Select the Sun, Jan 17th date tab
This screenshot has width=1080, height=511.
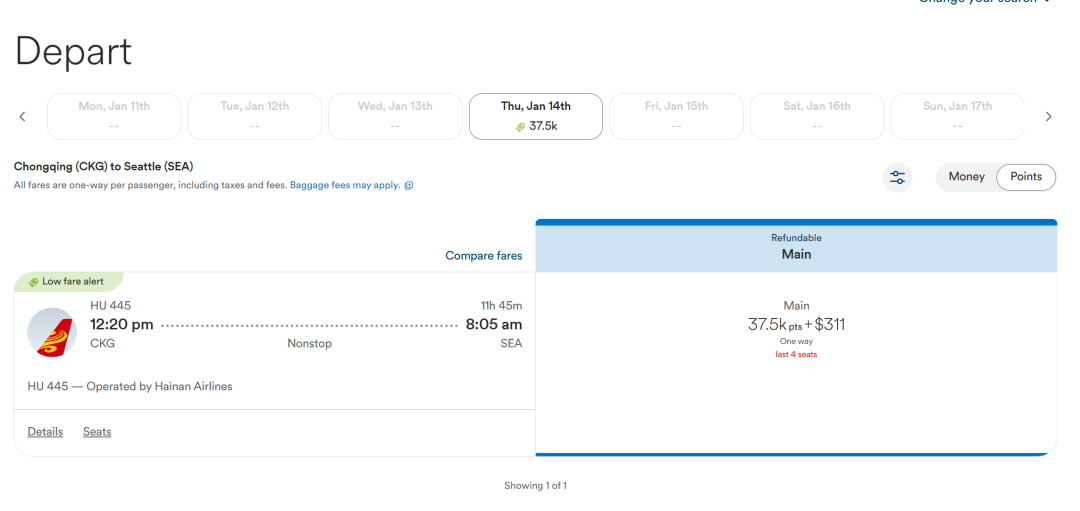(957, 116)
